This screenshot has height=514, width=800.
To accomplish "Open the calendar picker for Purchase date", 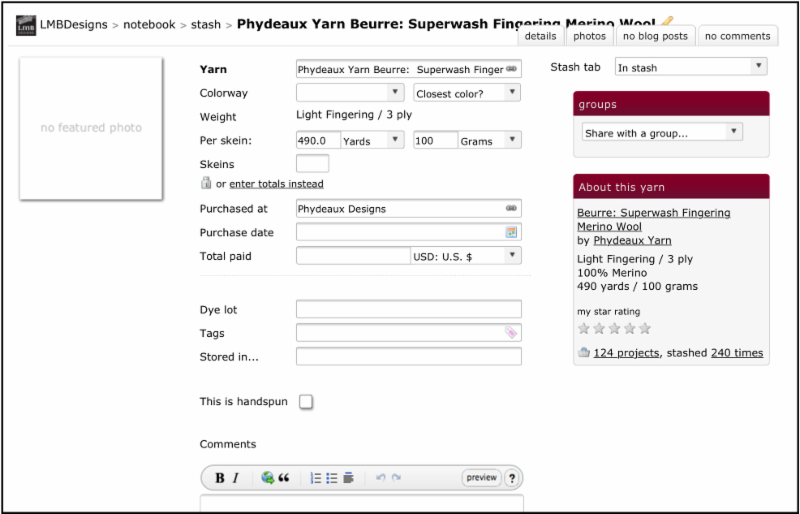I will 511,233.
